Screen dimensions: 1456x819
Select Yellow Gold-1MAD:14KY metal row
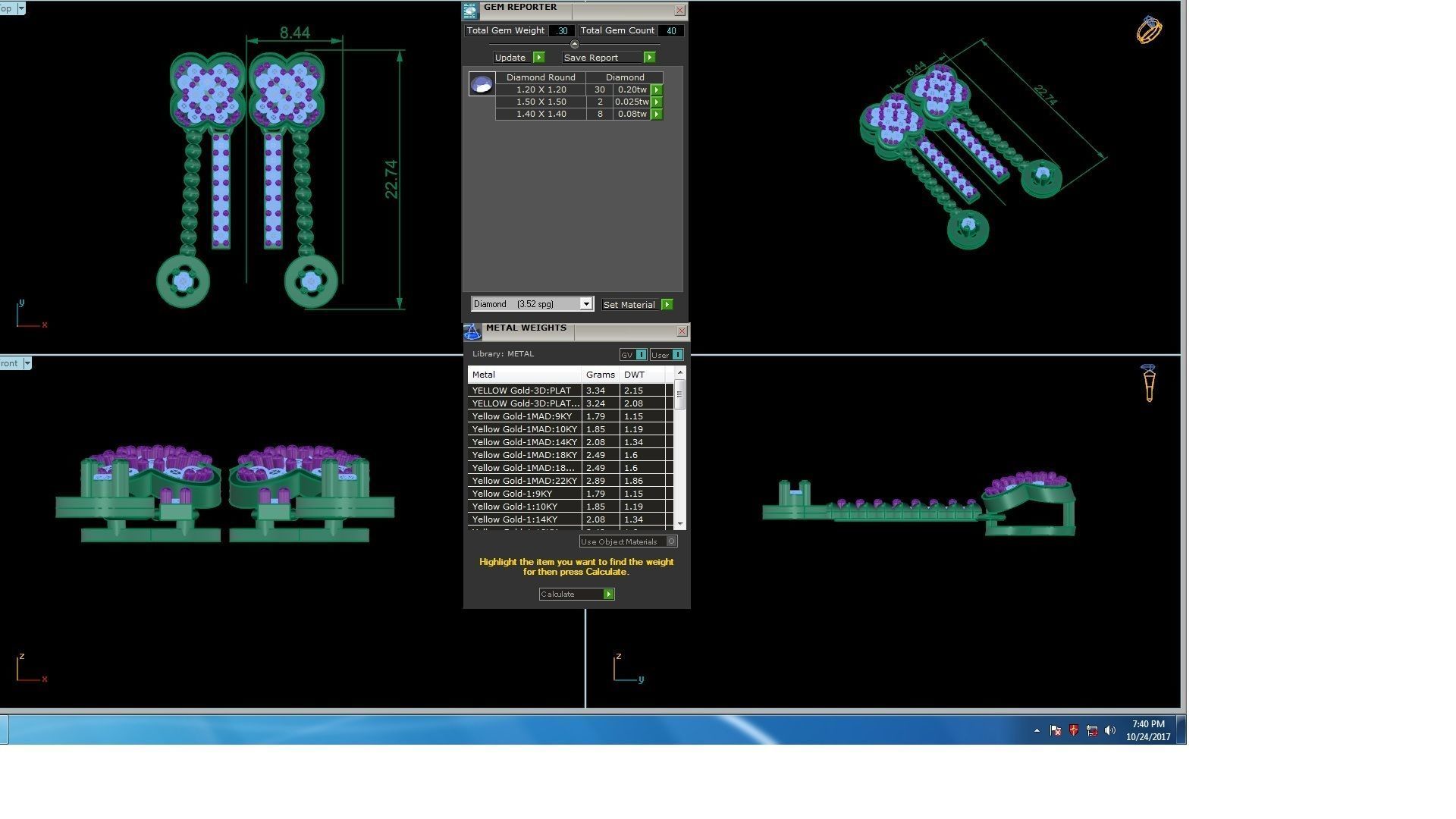pyautogui.click(x=524, y=442)
